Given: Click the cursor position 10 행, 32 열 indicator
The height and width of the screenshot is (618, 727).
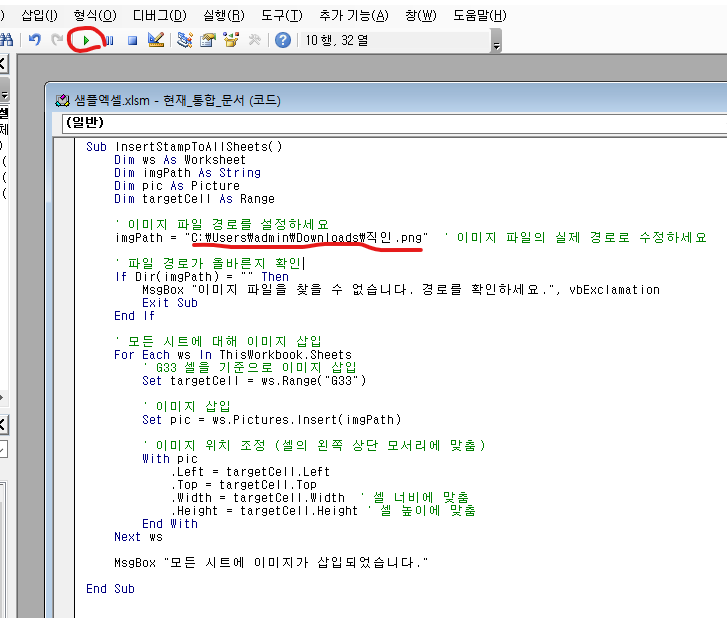Looking at the screenshot, I should (x=337, y=40).
